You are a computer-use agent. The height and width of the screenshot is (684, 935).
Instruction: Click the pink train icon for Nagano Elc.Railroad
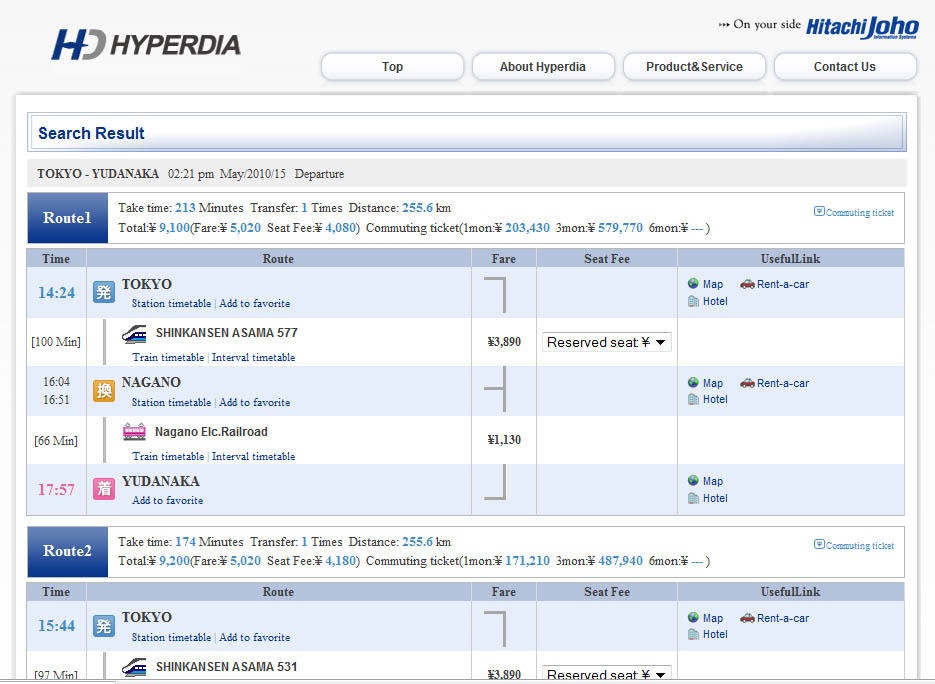[134, 432]
